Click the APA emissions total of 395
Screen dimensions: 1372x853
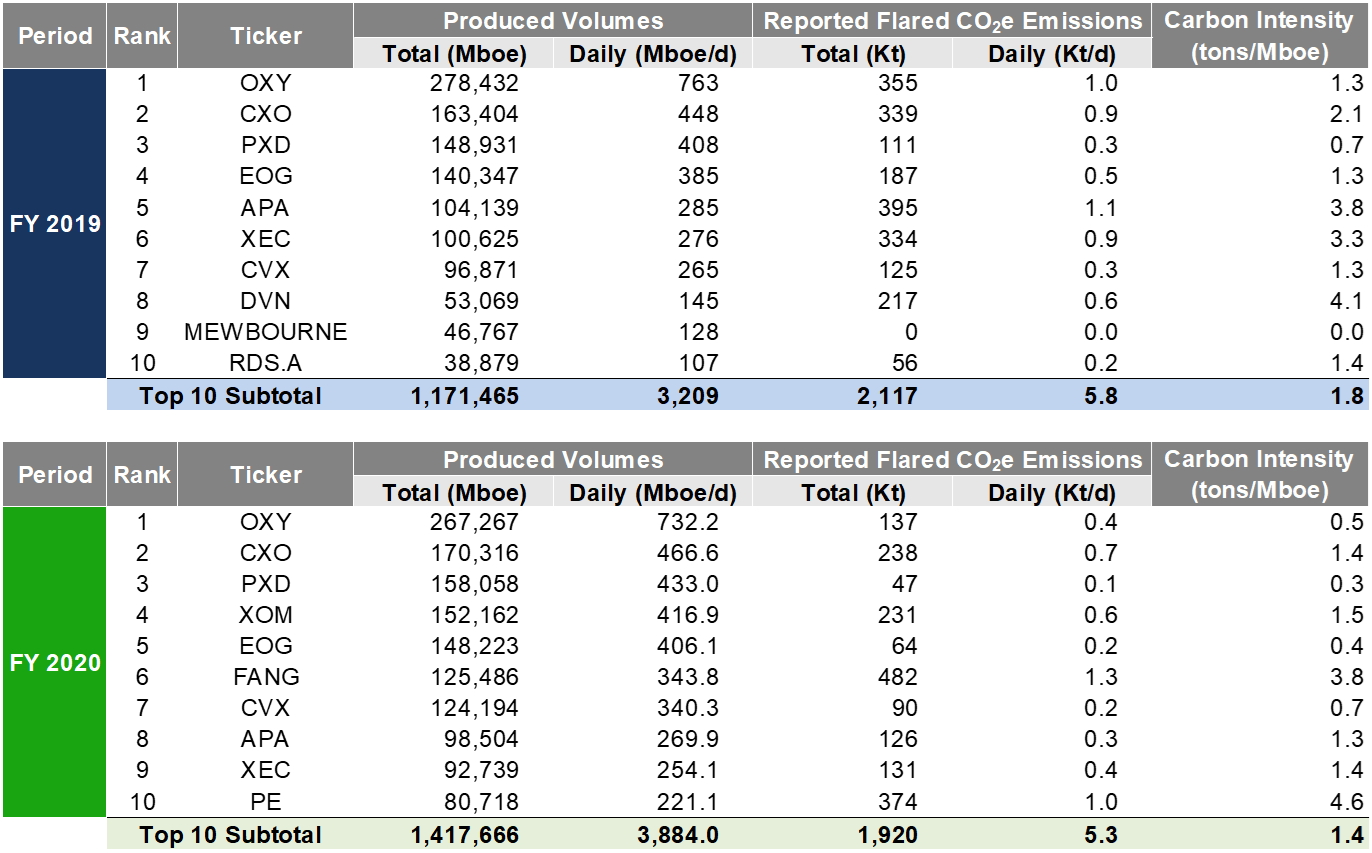pos(897,208)
